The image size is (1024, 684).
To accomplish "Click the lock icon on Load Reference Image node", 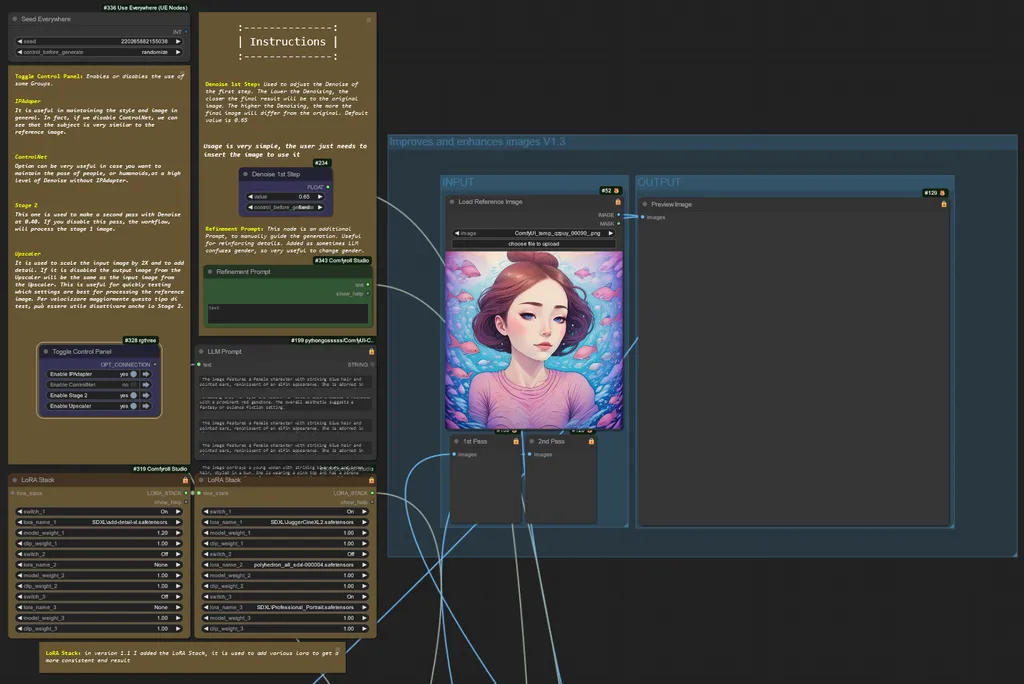I will [618, 202].
